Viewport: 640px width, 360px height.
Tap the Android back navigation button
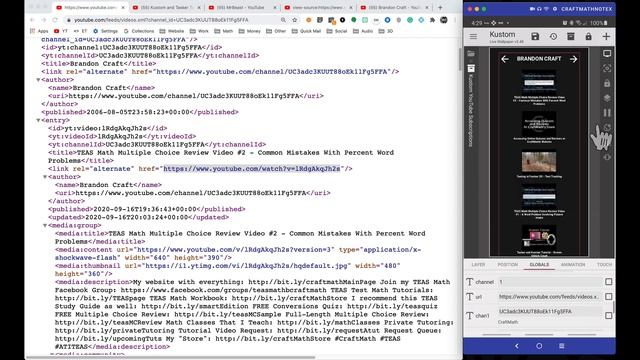pos(517,346)
